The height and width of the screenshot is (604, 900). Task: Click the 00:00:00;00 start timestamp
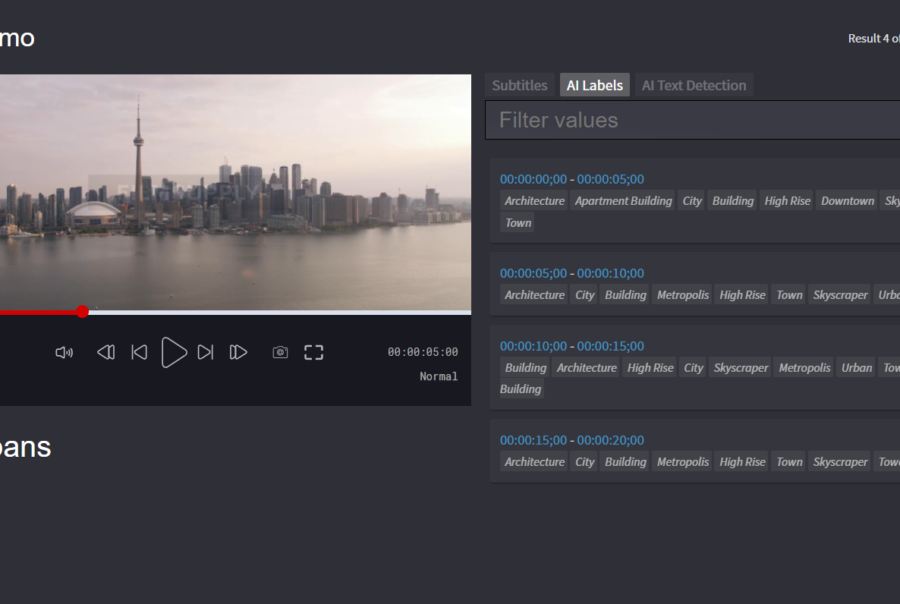click(533, 179)
